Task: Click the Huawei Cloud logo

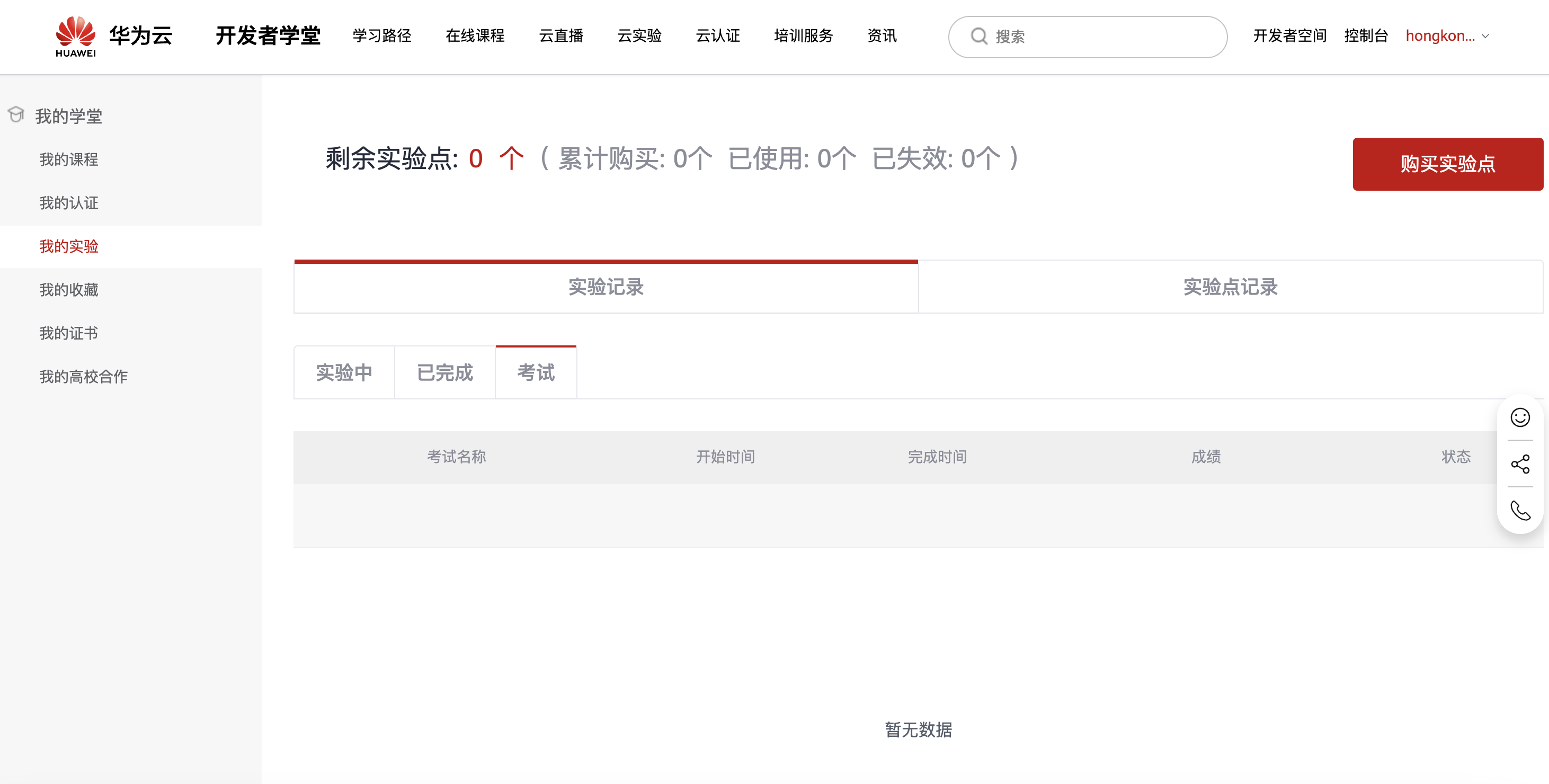Action: [114, 36]
